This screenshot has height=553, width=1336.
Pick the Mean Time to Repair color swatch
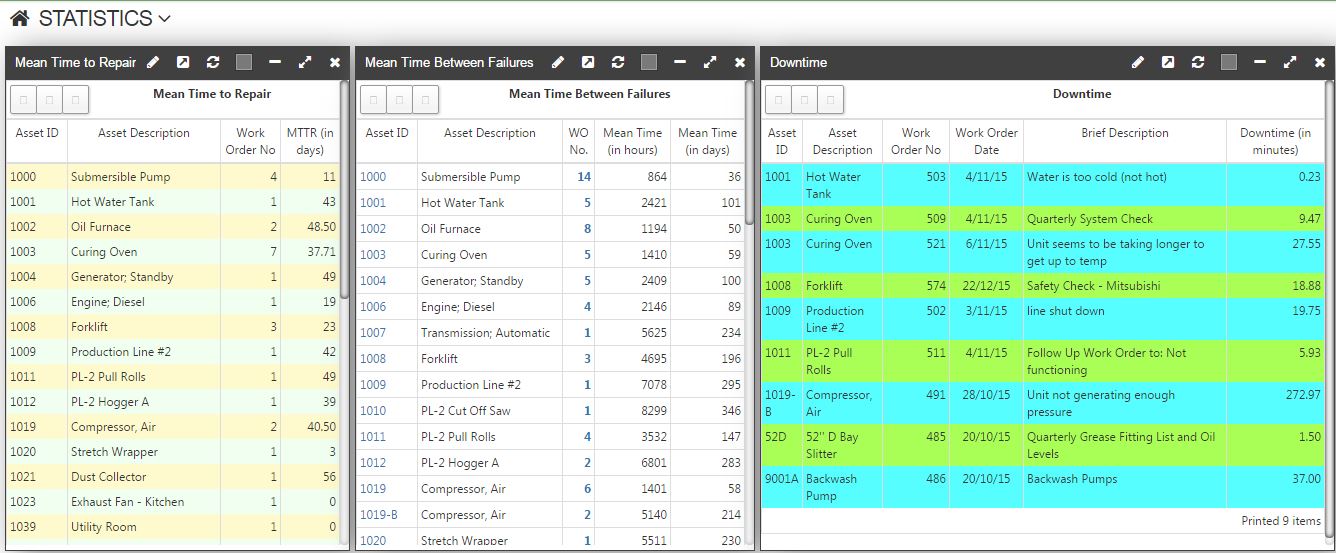pos(244,62)
